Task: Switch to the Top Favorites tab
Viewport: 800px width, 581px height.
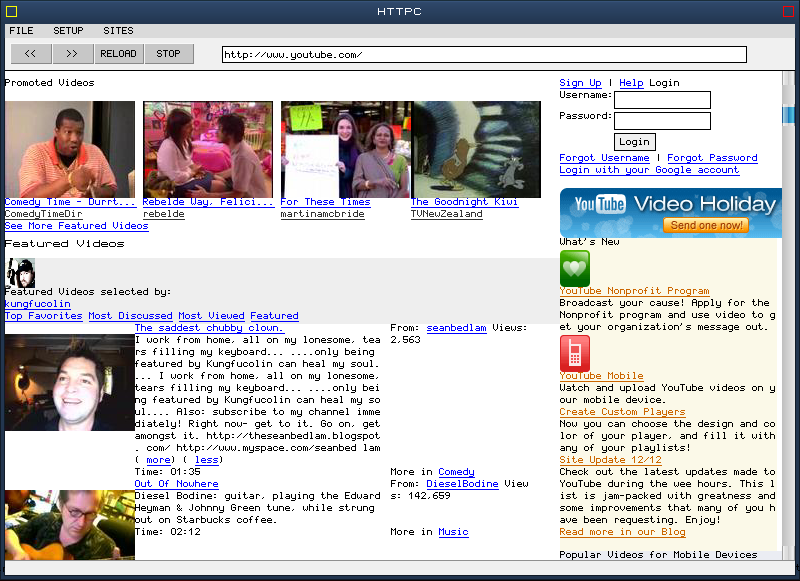Action: (43, 316)
